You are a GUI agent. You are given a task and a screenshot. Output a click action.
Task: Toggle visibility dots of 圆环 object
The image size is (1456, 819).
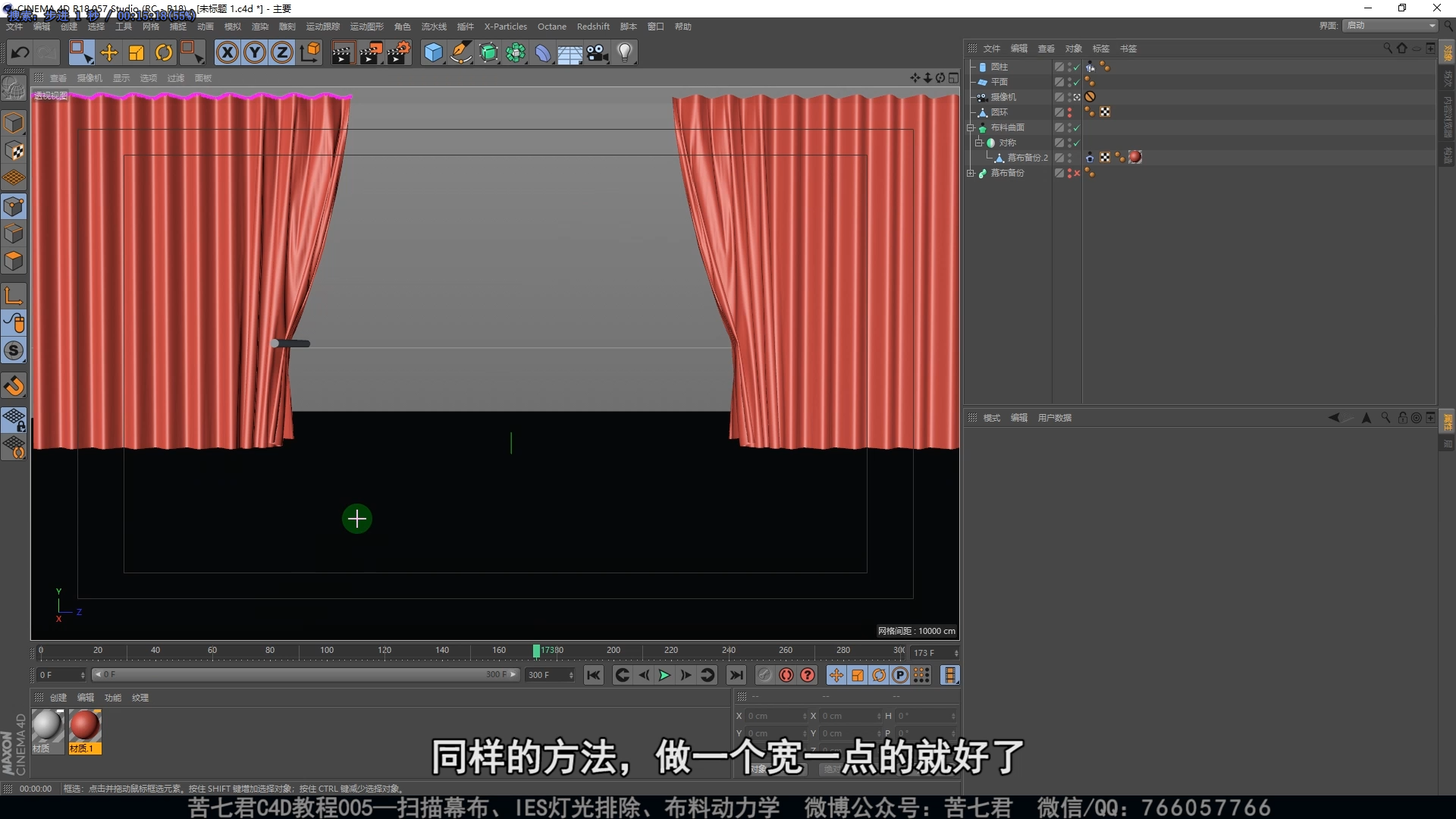pyautogui.click(x=1070, y=112)
